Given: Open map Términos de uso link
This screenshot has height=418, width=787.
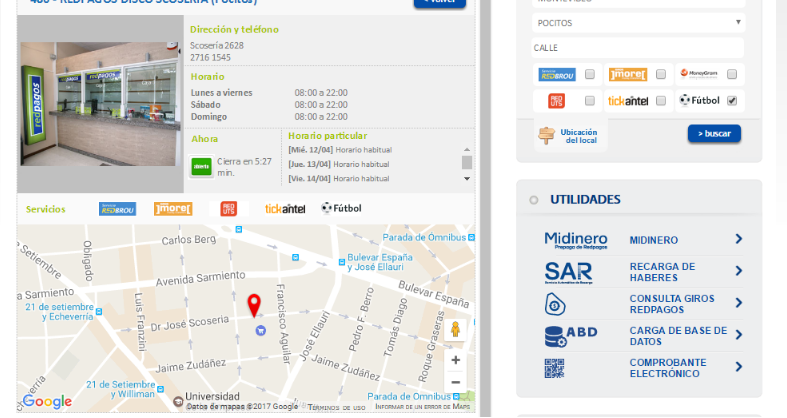Looking at the screenshot, I should (x=336, y=407).
